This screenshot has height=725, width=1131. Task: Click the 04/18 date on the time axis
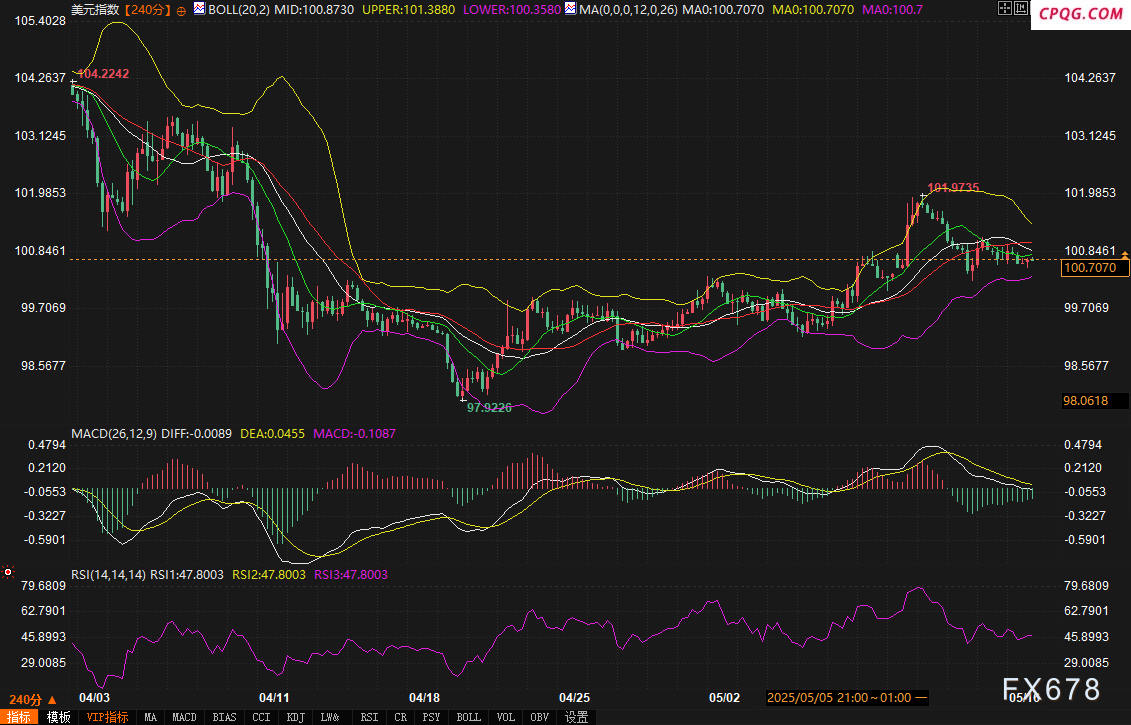[424, 698]
